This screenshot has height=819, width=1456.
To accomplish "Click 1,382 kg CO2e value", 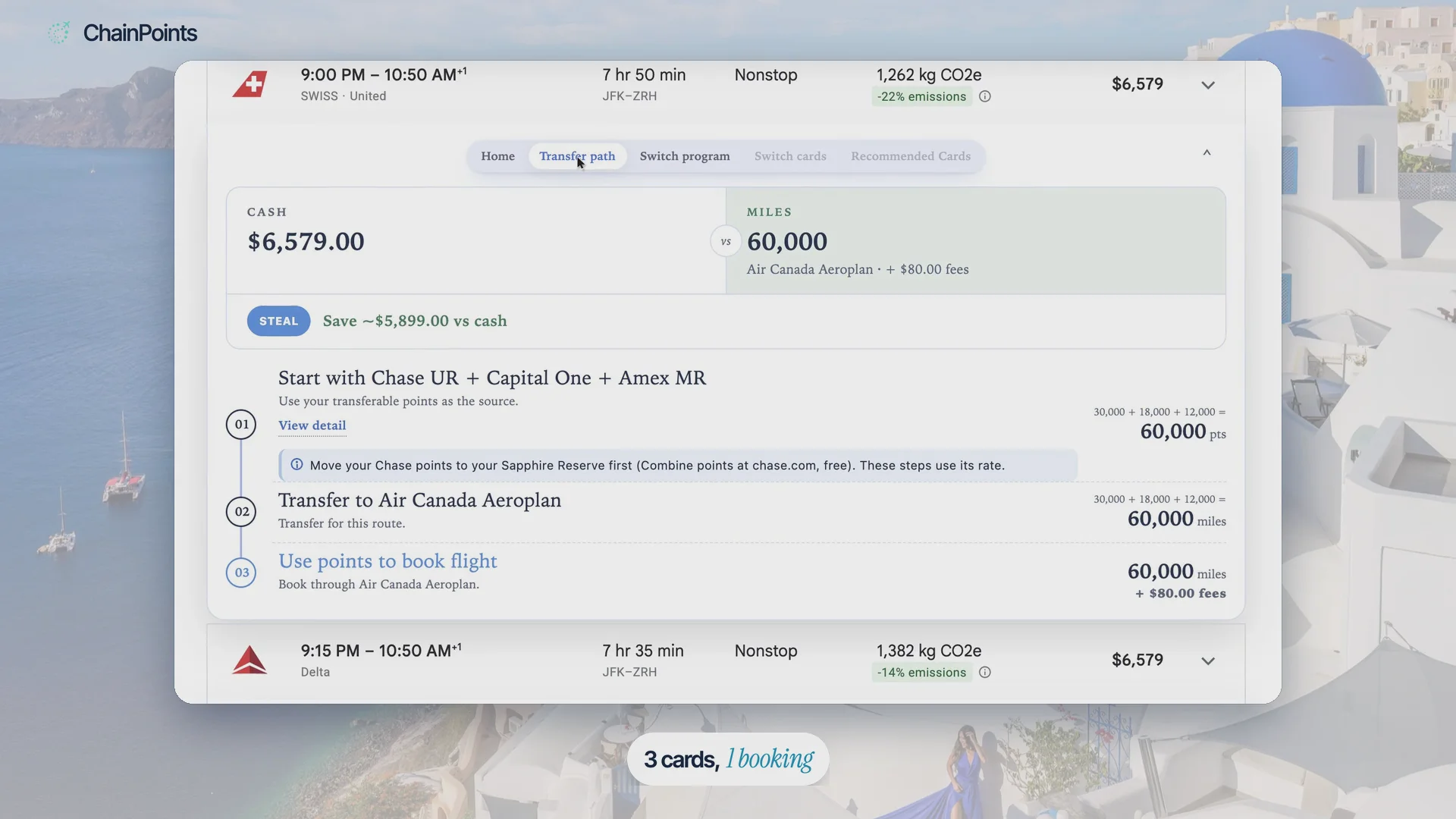I will click(929, 651).
